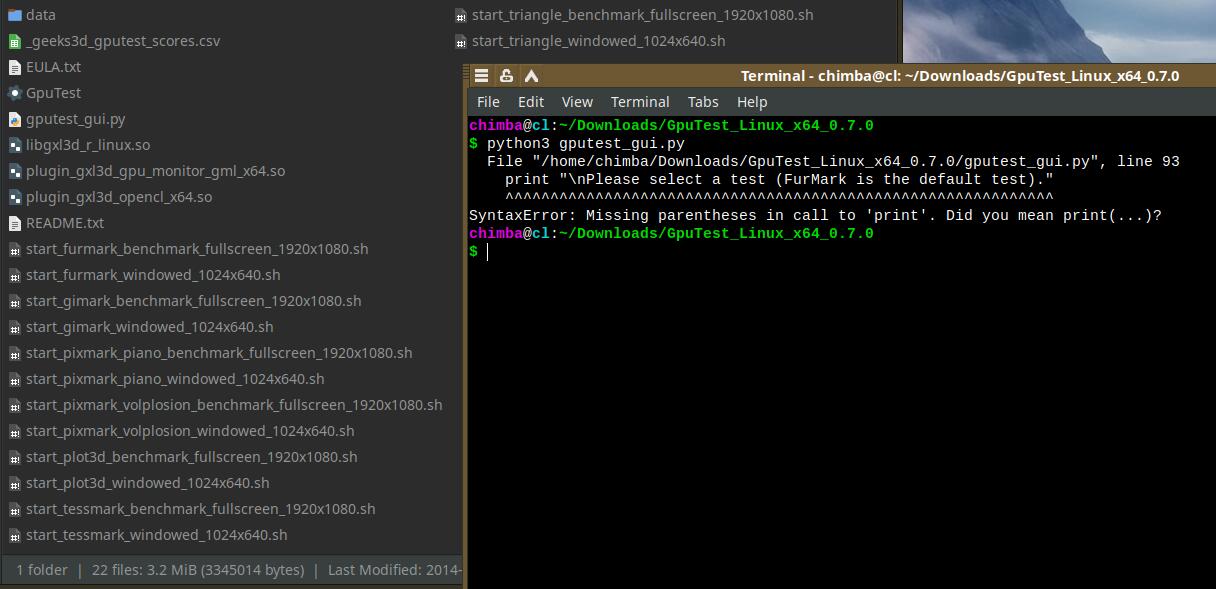
Task: Open the Terminal window menu (hamburger icon)
Action: point(481,76)
